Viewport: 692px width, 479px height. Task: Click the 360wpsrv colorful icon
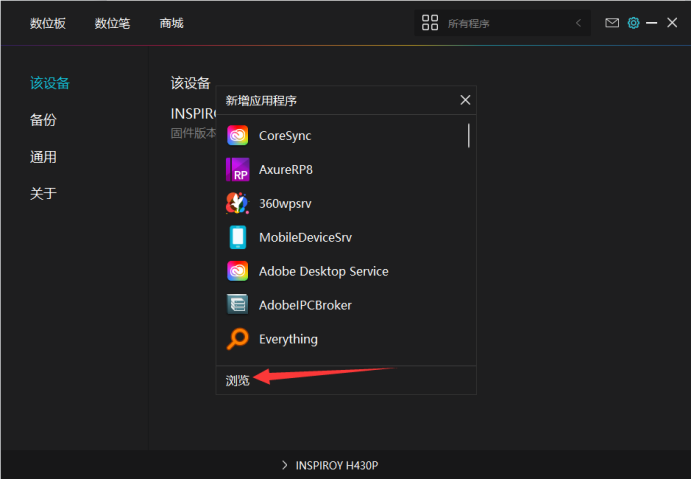tap(237, 203)
